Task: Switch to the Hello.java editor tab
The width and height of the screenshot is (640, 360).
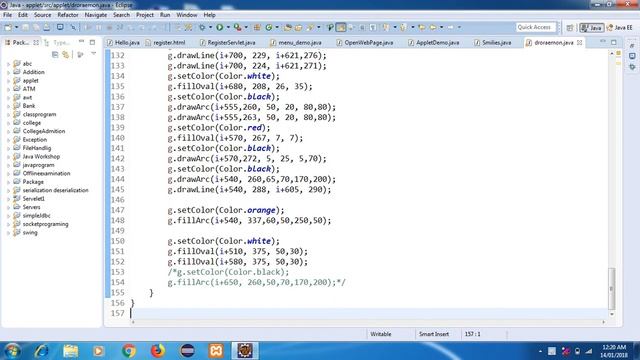Action: 123,42
